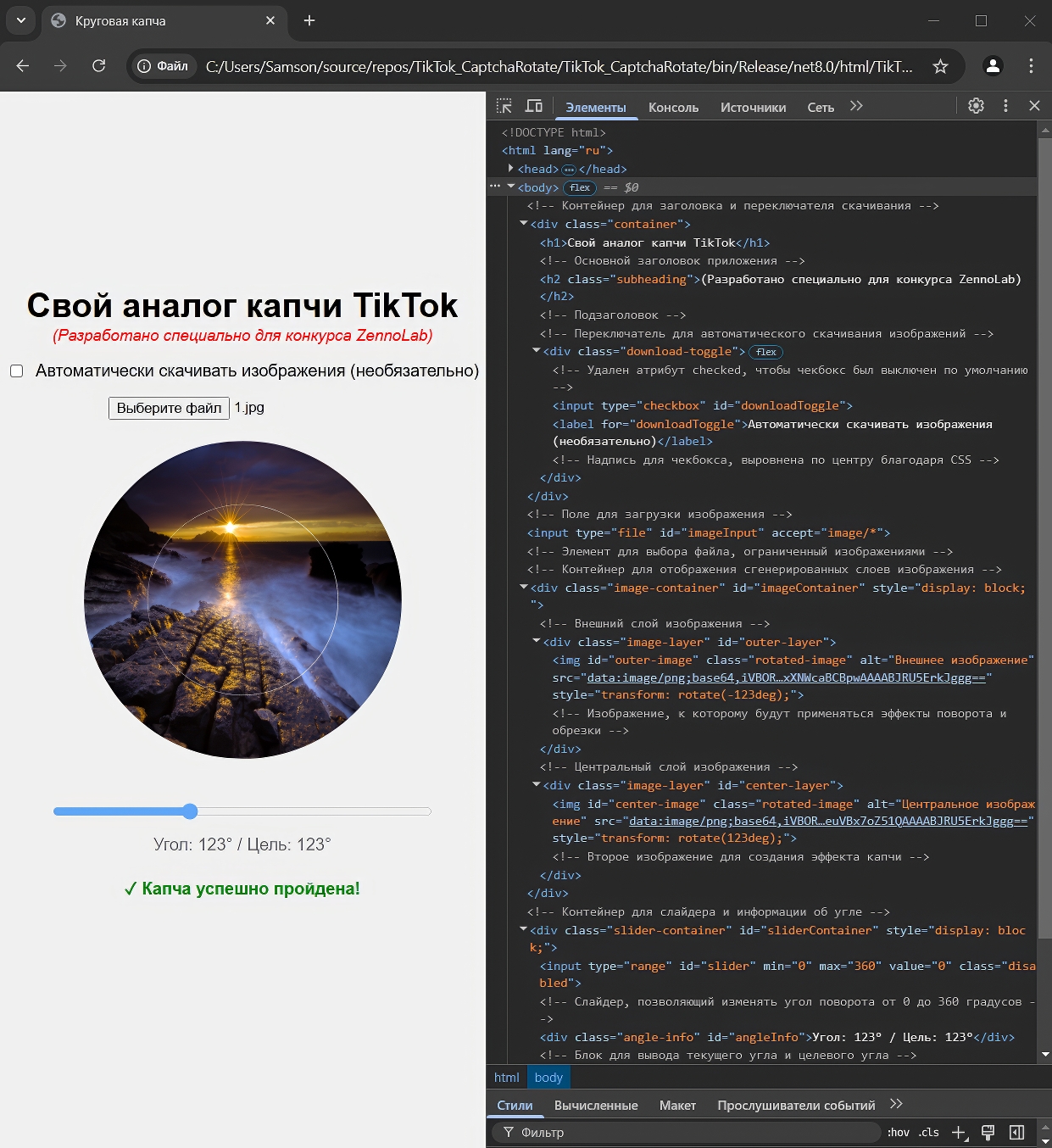Viewport: 1052px width, 1148px height.
Task: Bookmark this page with the star icon
Action: tap(940, 66)
